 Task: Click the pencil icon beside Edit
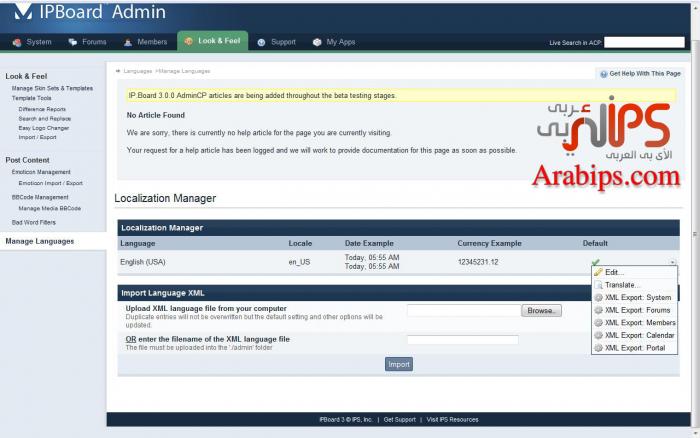coord(599,273)
